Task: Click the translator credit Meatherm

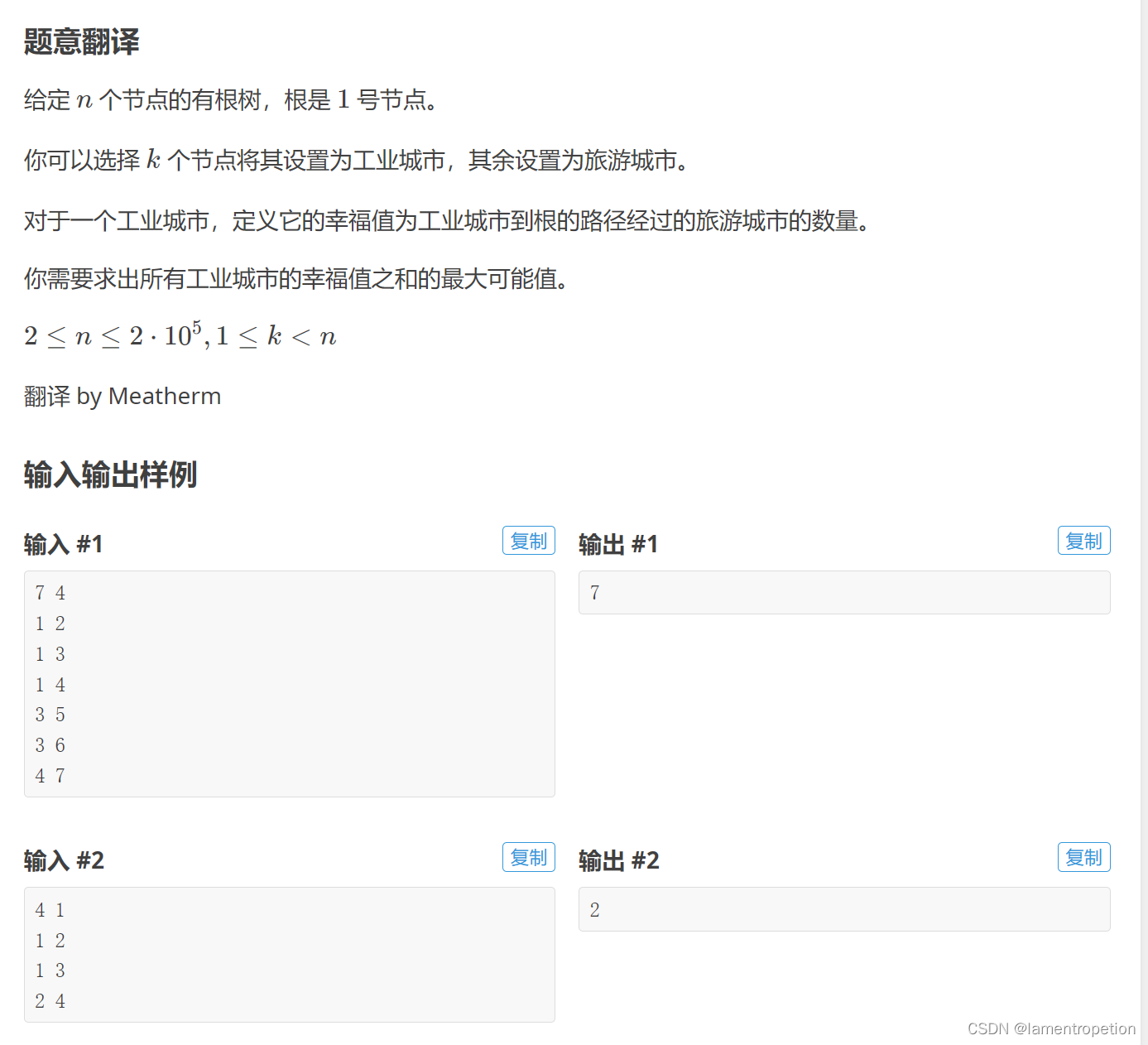Action: (x=165, y=396)
